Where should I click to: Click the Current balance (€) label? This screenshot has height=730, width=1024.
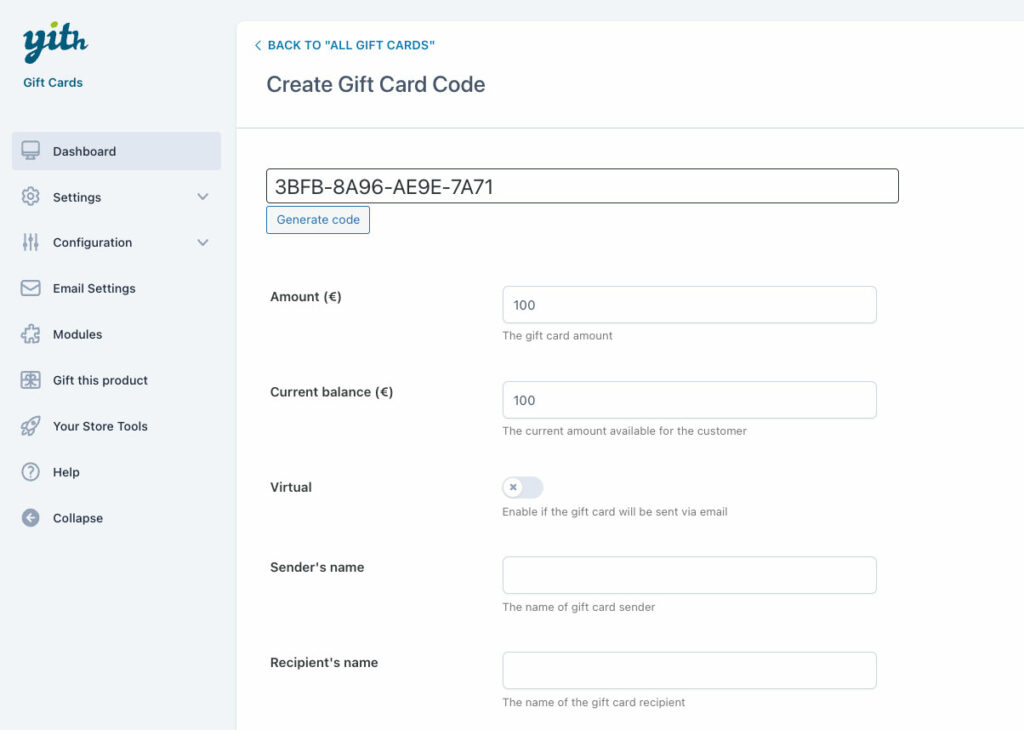(x=332, y=392)
